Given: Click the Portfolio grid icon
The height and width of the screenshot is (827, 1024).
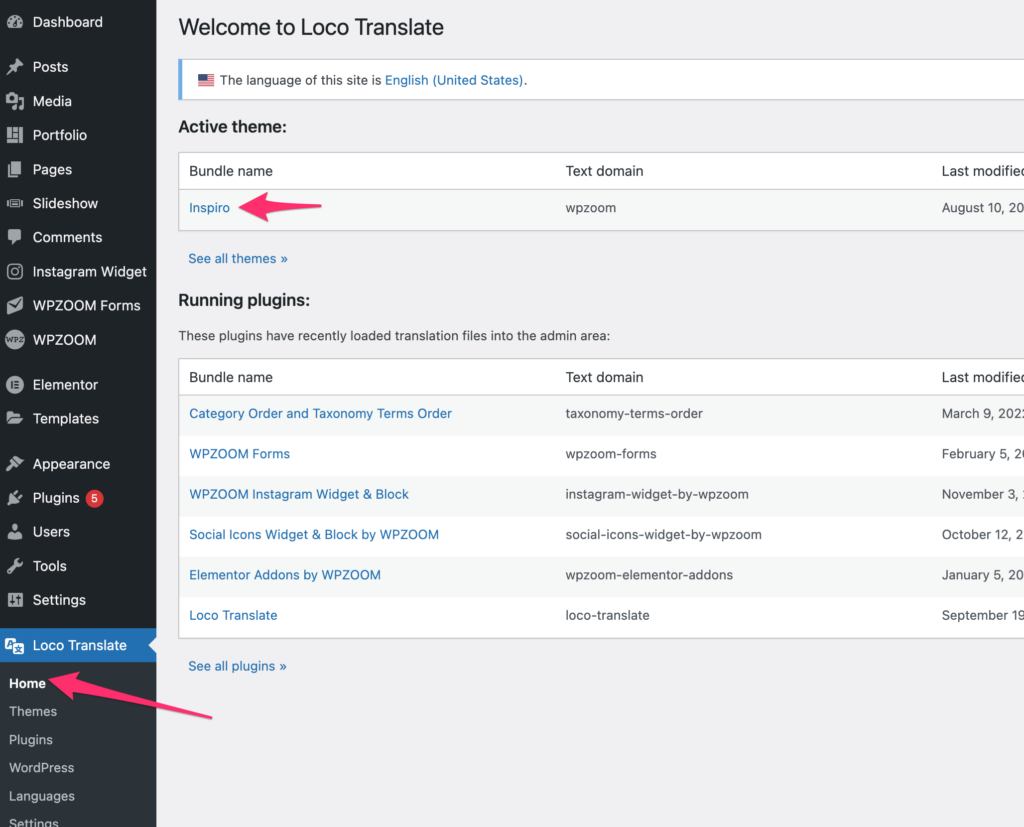Looking at the screenshot, I should [x=15, y=135].
